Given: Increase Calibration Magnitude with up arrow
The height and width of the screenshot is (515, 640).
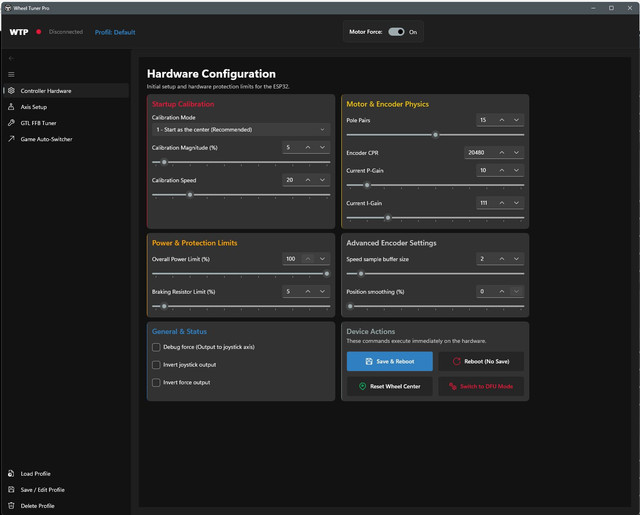Looking at the screenshot, I should pos(308,147).
